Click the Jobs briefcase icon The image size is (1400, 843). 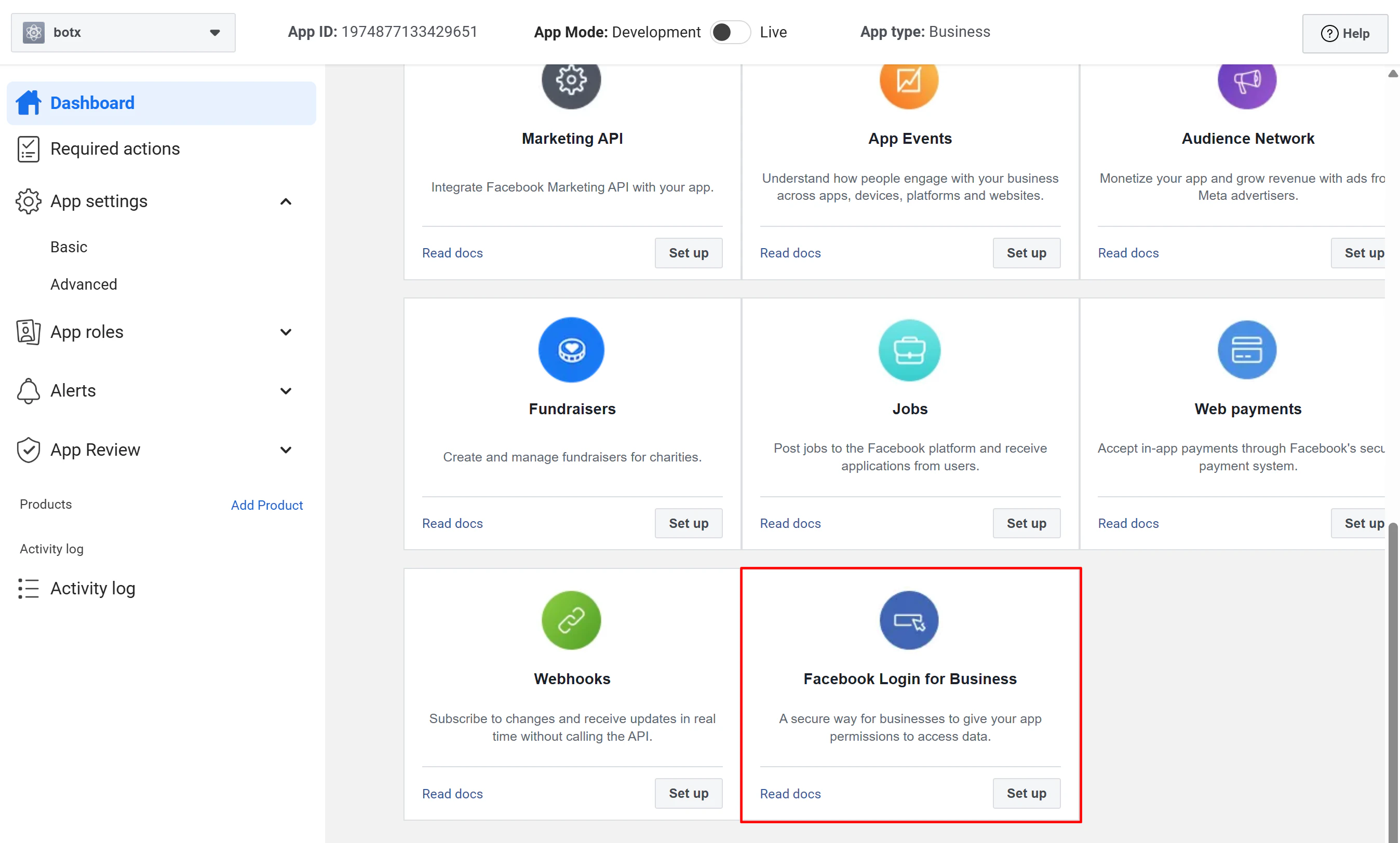pyautogui.click(x=909, y=349)
